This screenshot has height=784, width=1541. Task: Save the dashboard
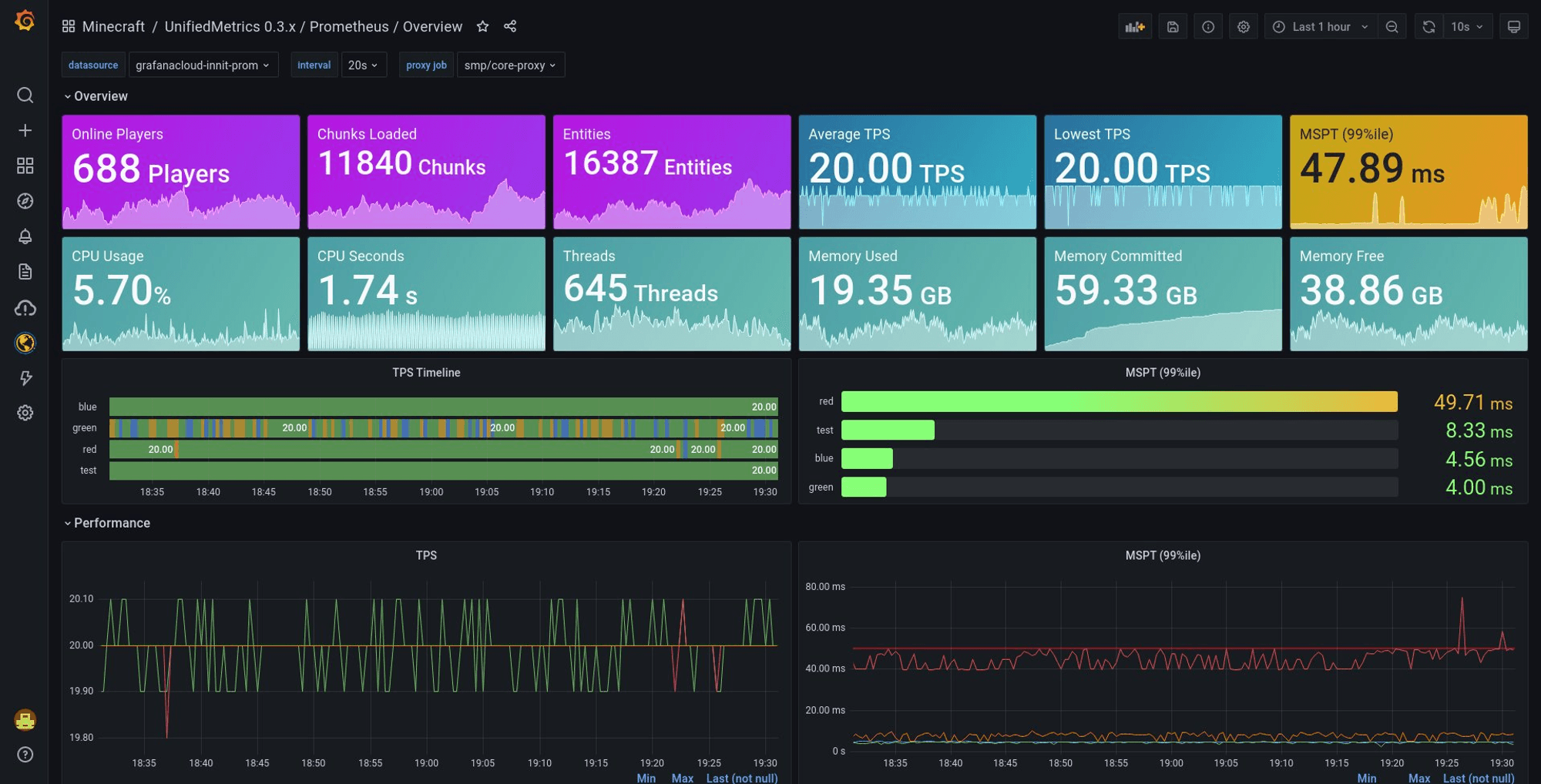1173,26
